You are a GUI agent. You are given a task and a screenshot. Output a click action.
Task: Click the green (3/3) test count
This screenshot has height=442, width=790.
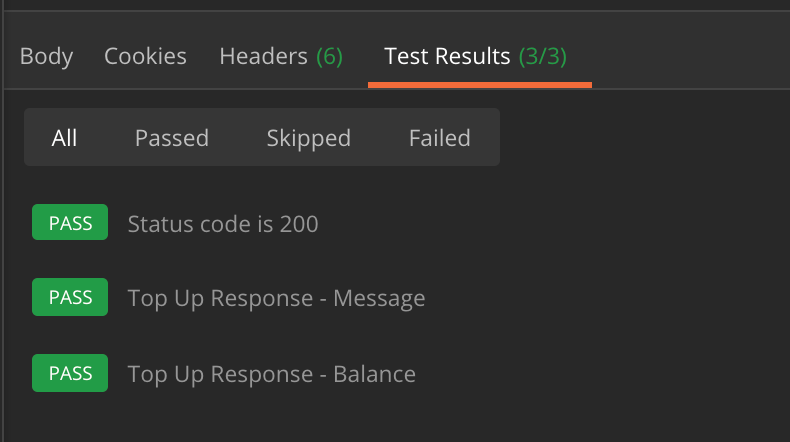[542, 56]
